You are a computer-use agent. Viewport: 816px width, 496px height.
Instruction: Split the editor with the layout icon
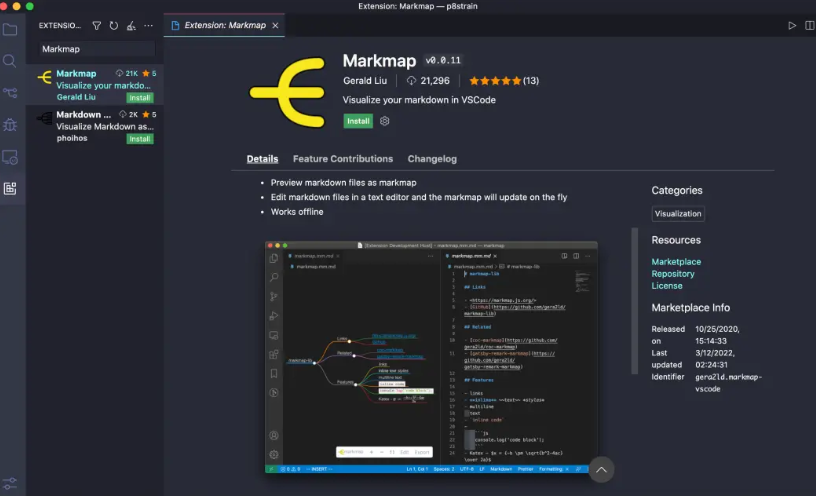(x=809, y=26)
